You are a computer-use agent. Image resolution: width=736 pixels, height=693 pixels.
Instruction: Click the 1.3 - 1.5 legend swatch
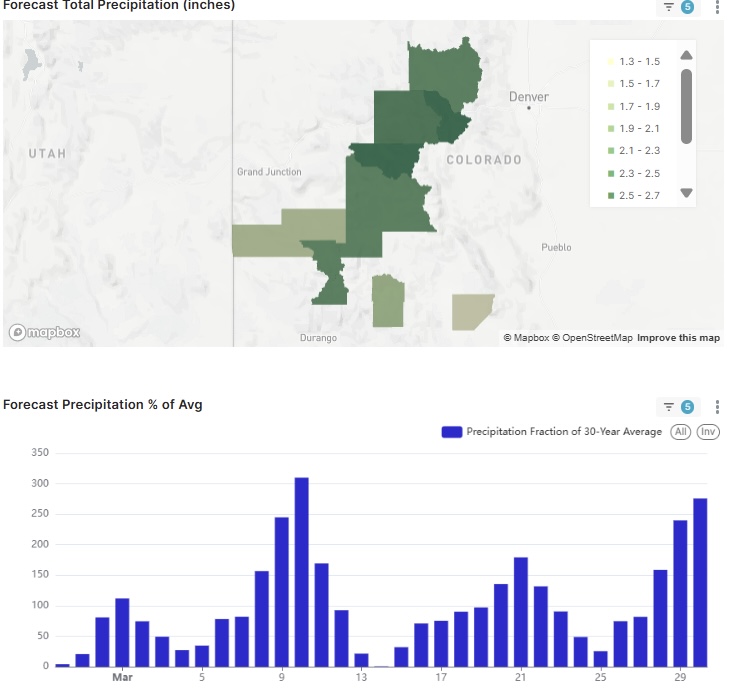pos(610,62)
